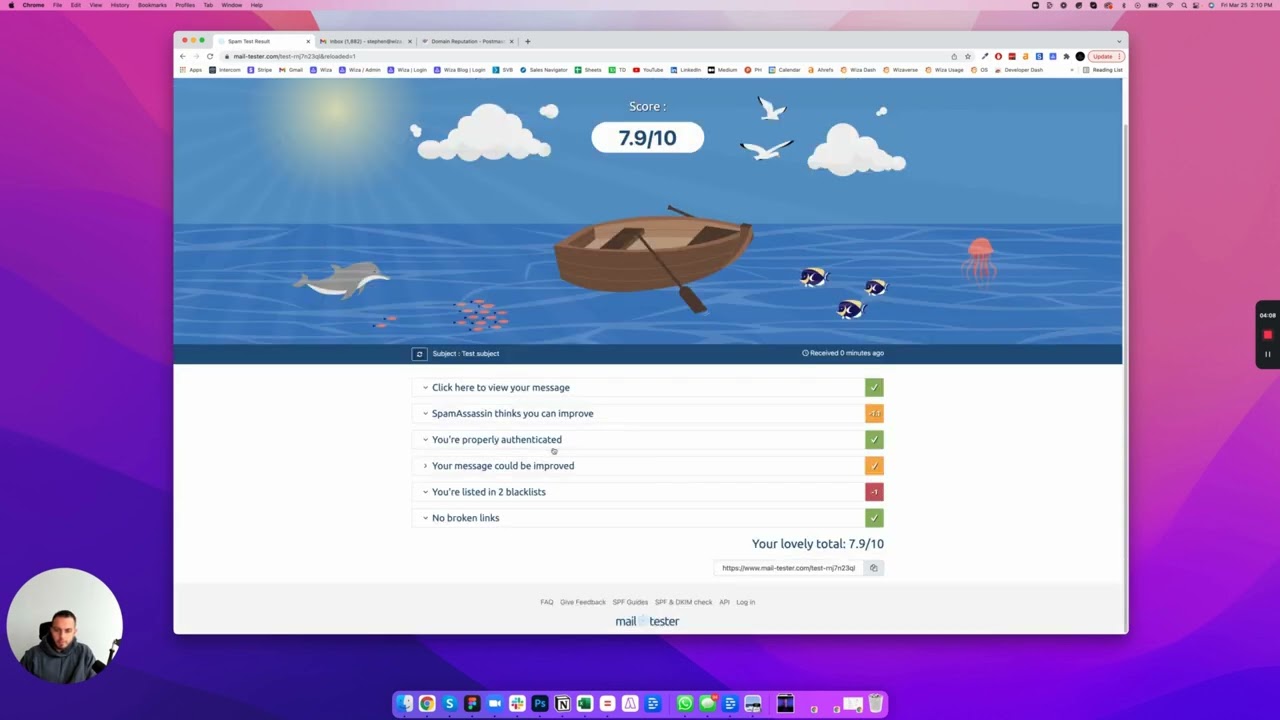Open Messages from the dock
Screen dimensions: 1280x720
tap(707, 704)
